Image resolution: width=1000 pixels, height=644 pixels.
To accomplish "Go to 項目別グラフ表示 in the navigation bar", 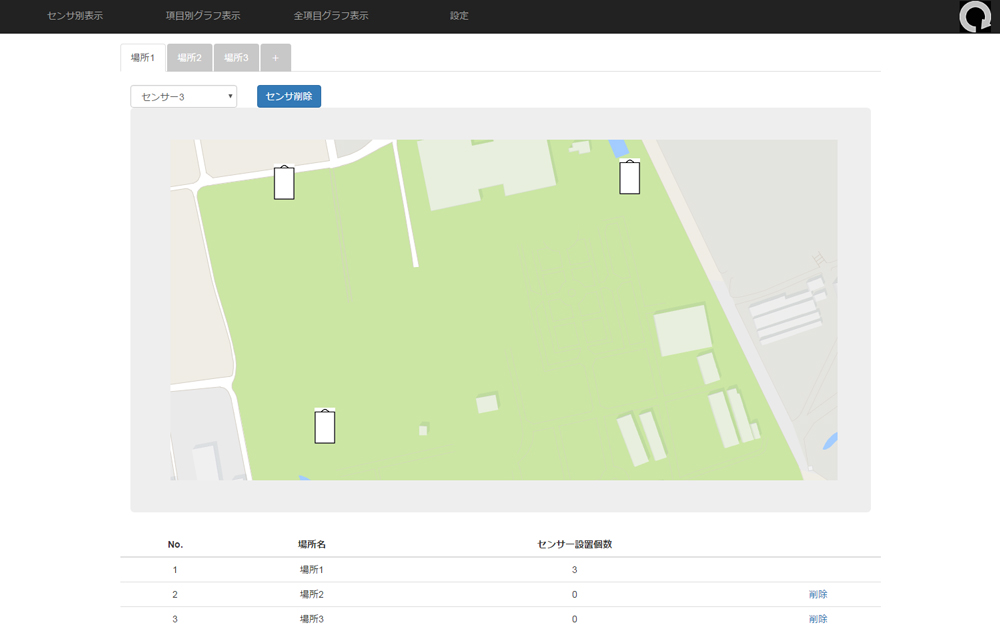I will pos(203,16).
